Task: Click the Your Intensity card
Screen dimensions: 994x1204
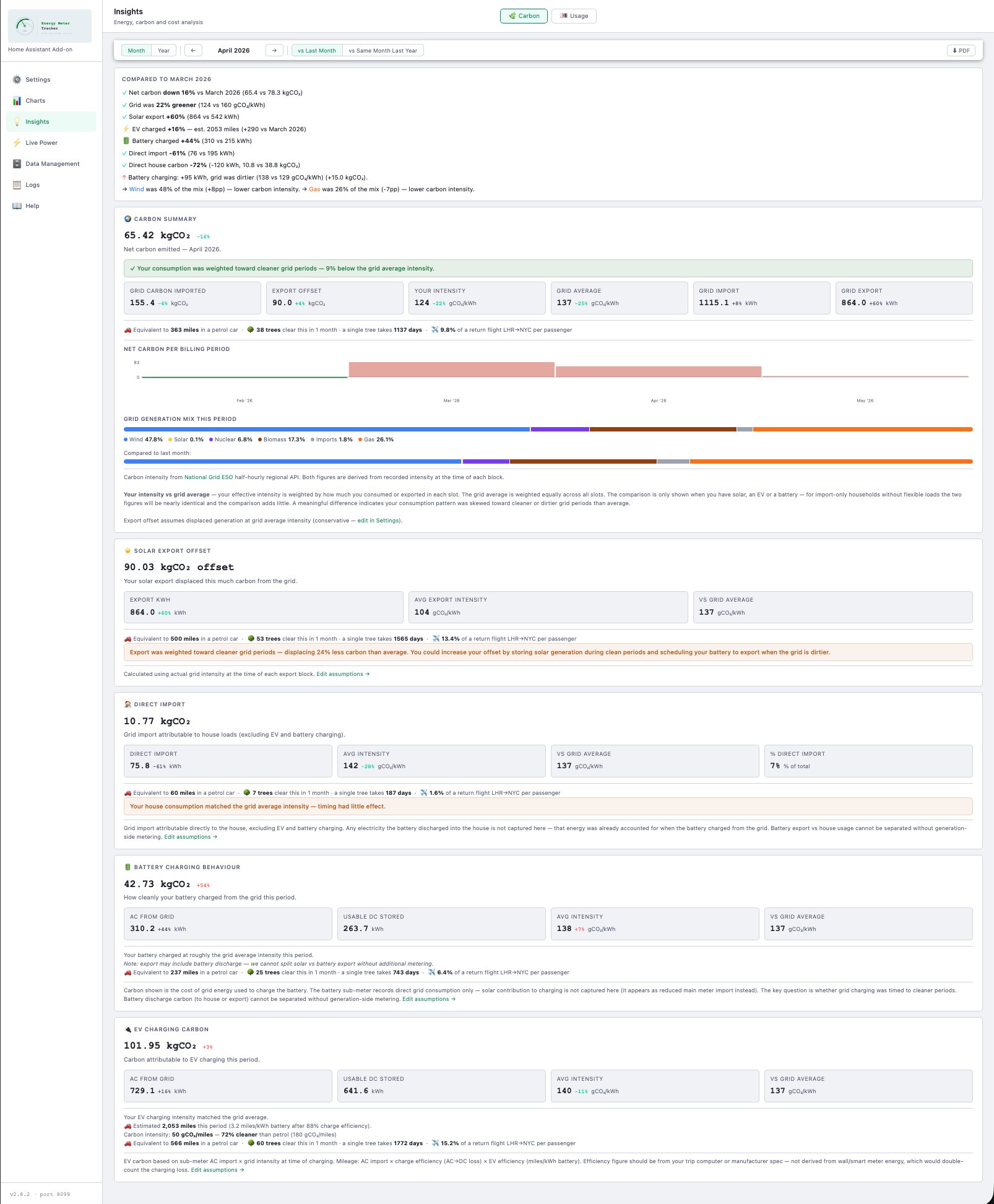Action: coord(477,298)
